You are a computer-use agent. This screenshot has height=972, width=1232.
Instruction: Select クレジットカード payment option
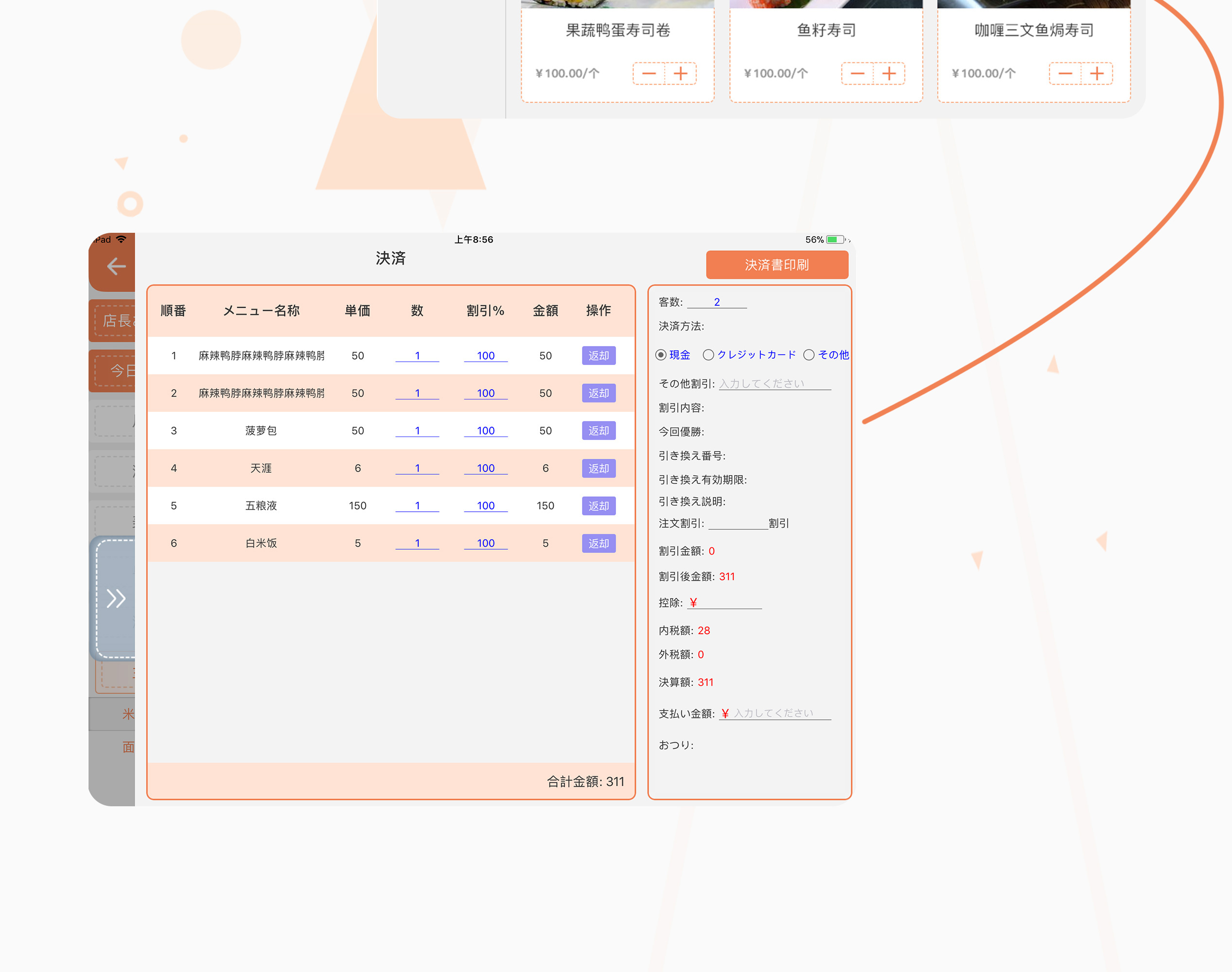[x=708, y=355]
